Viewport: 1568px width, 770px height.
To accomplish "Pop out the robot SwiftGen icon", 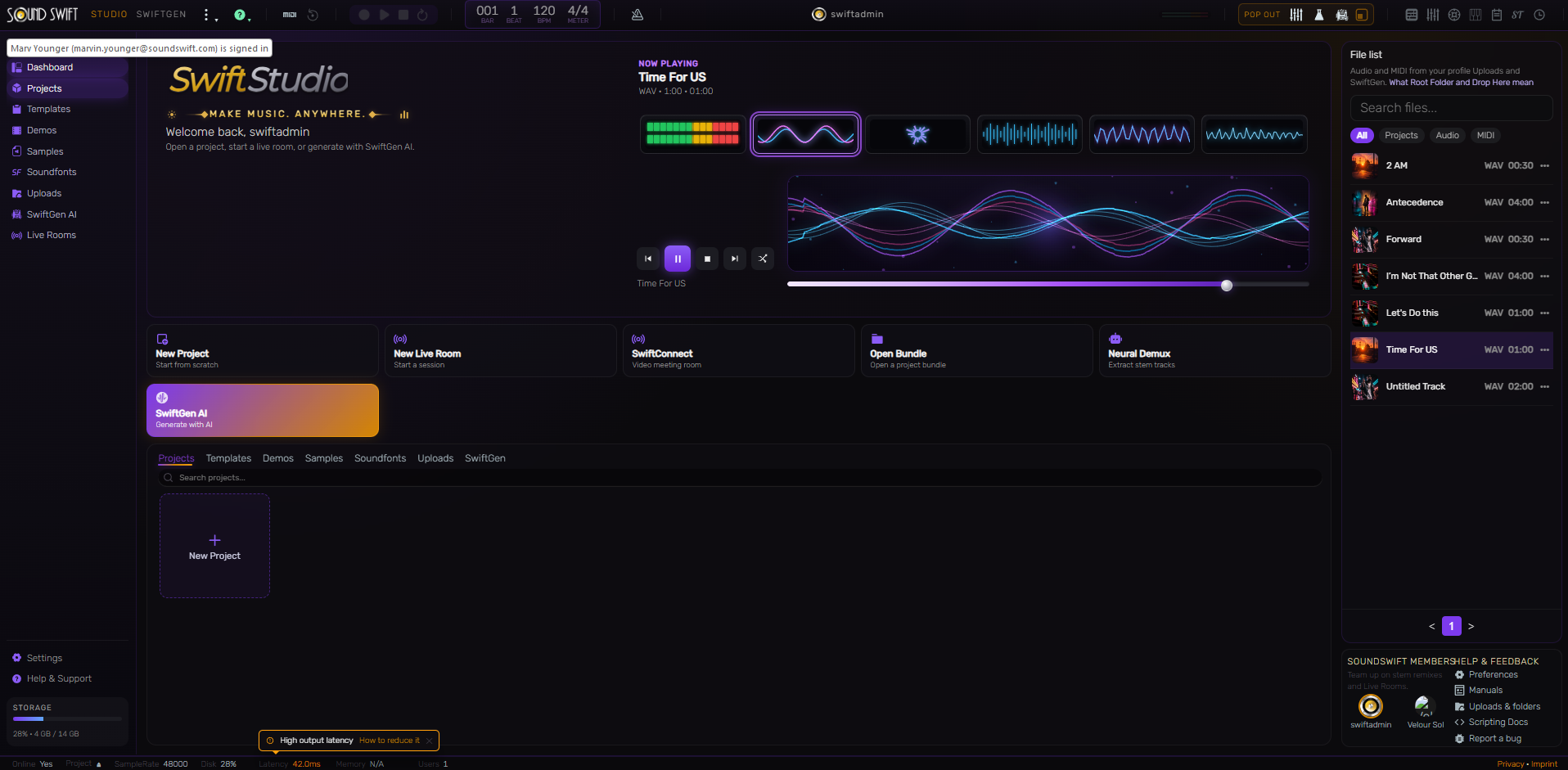I will pyautogui.click(x=1341, y=15).
